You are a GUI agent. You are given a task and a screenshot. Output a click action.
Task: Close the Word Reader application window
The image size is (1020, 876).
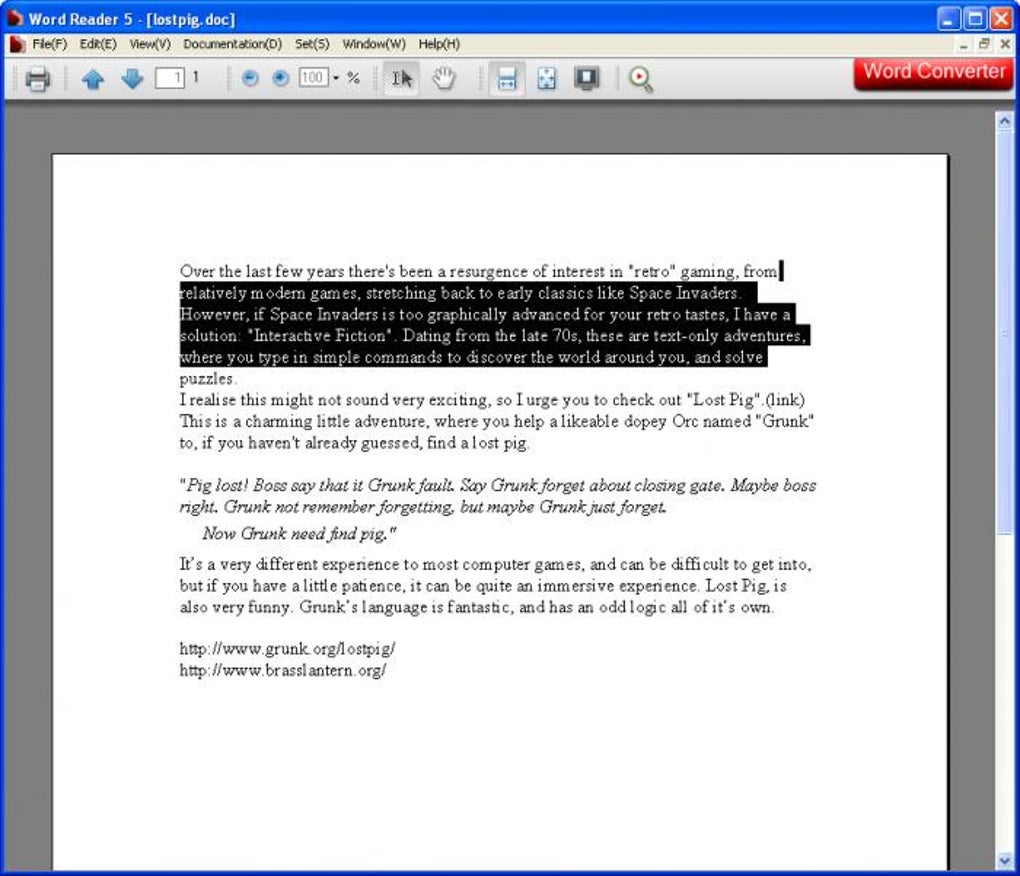click(x=1000, y=18)
